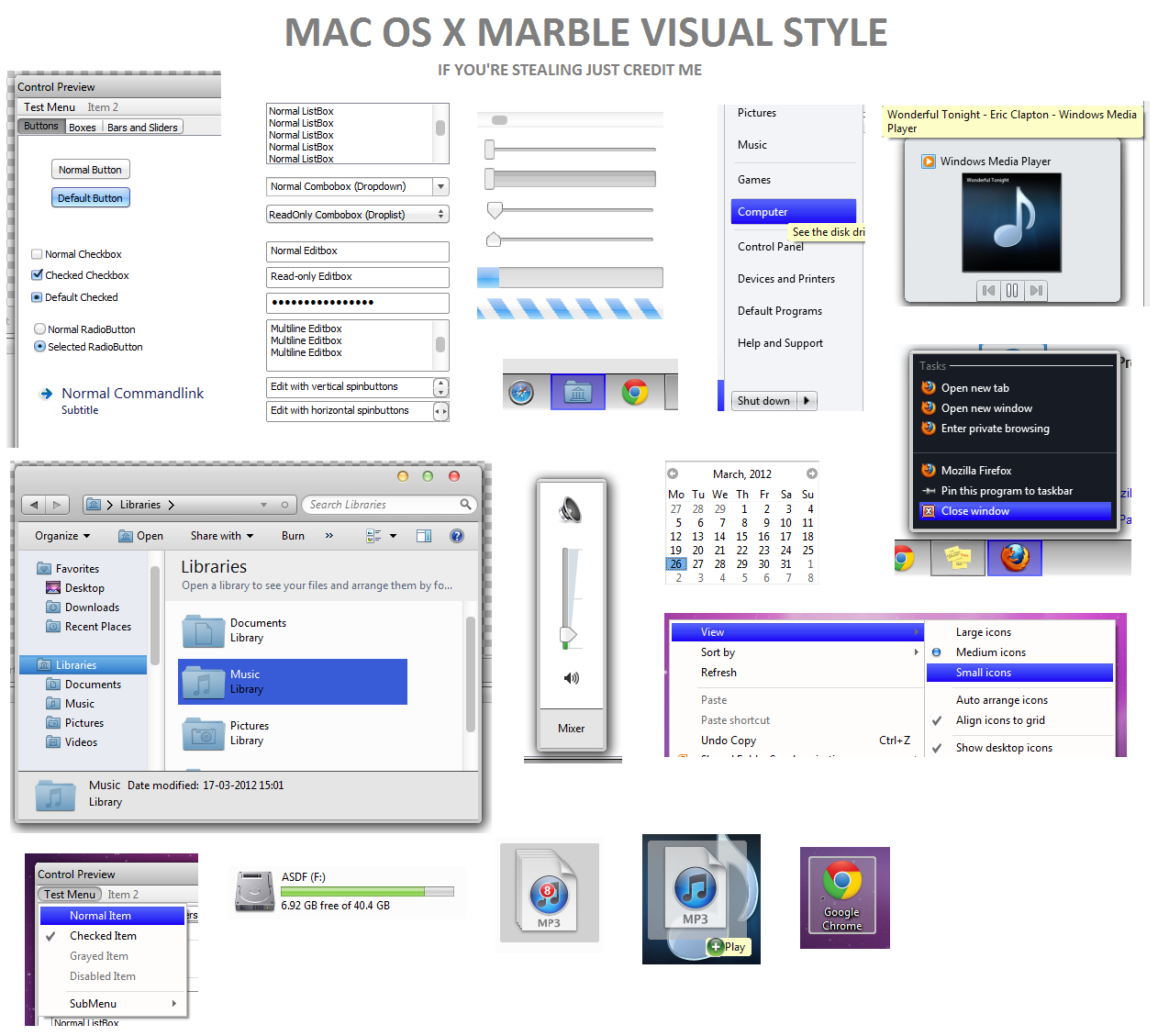Image resolution: width=1158 pixels, height=1036 pixels.
Task: Click the Safari icon in the taskbar
Action: pyautogui.click(x=522, y=392)
